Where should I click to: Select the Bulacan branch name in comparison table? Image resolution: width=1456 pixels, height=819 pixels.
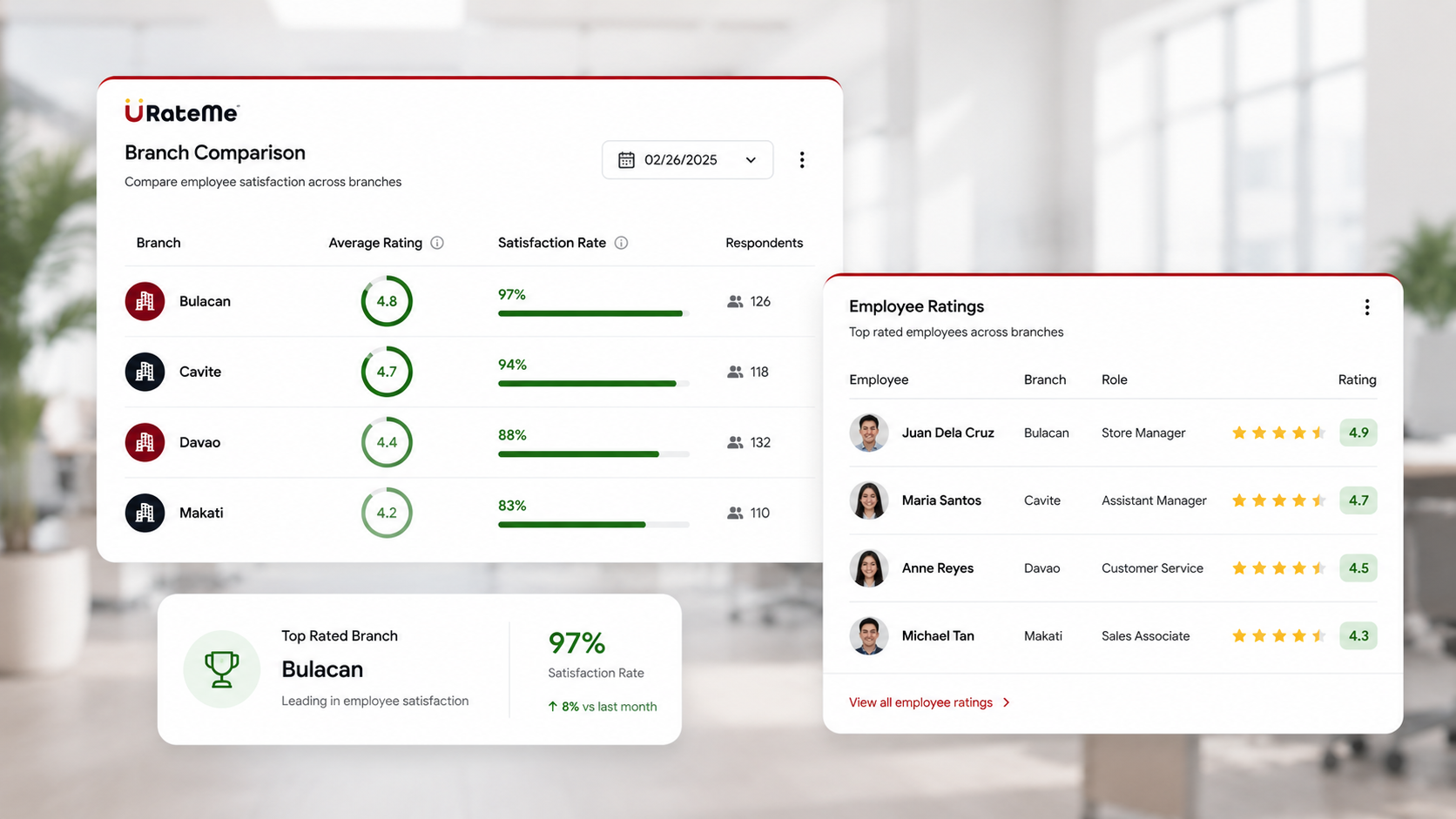205,301
